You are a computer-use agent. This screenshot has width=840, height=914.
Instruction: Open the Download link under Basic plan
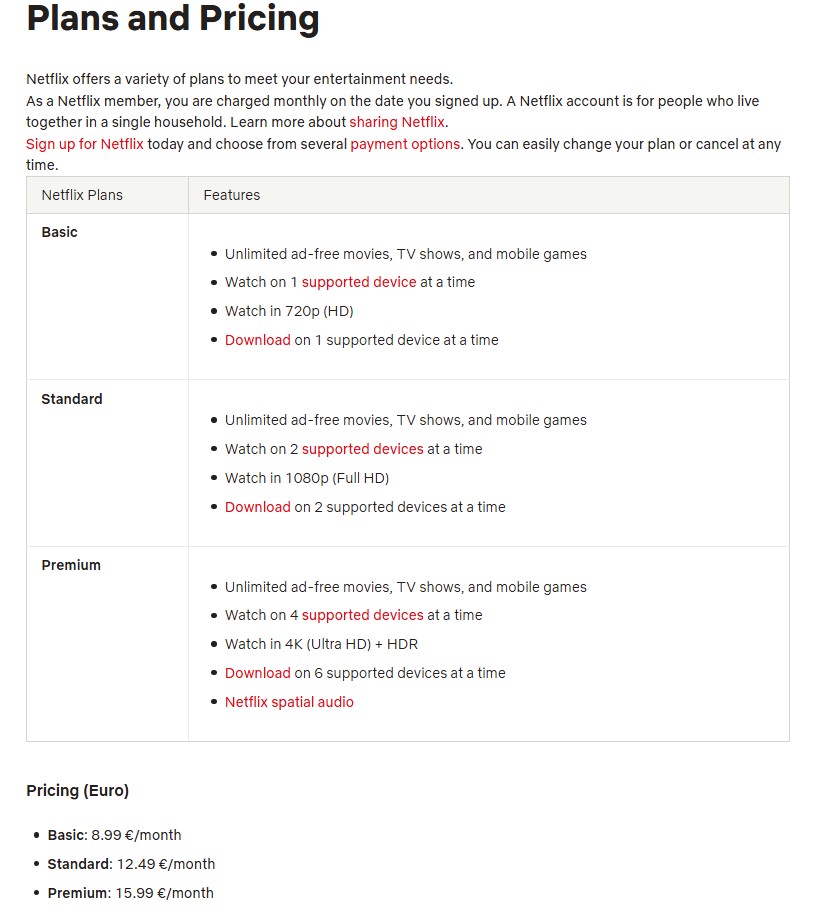[x=258, y=340]
